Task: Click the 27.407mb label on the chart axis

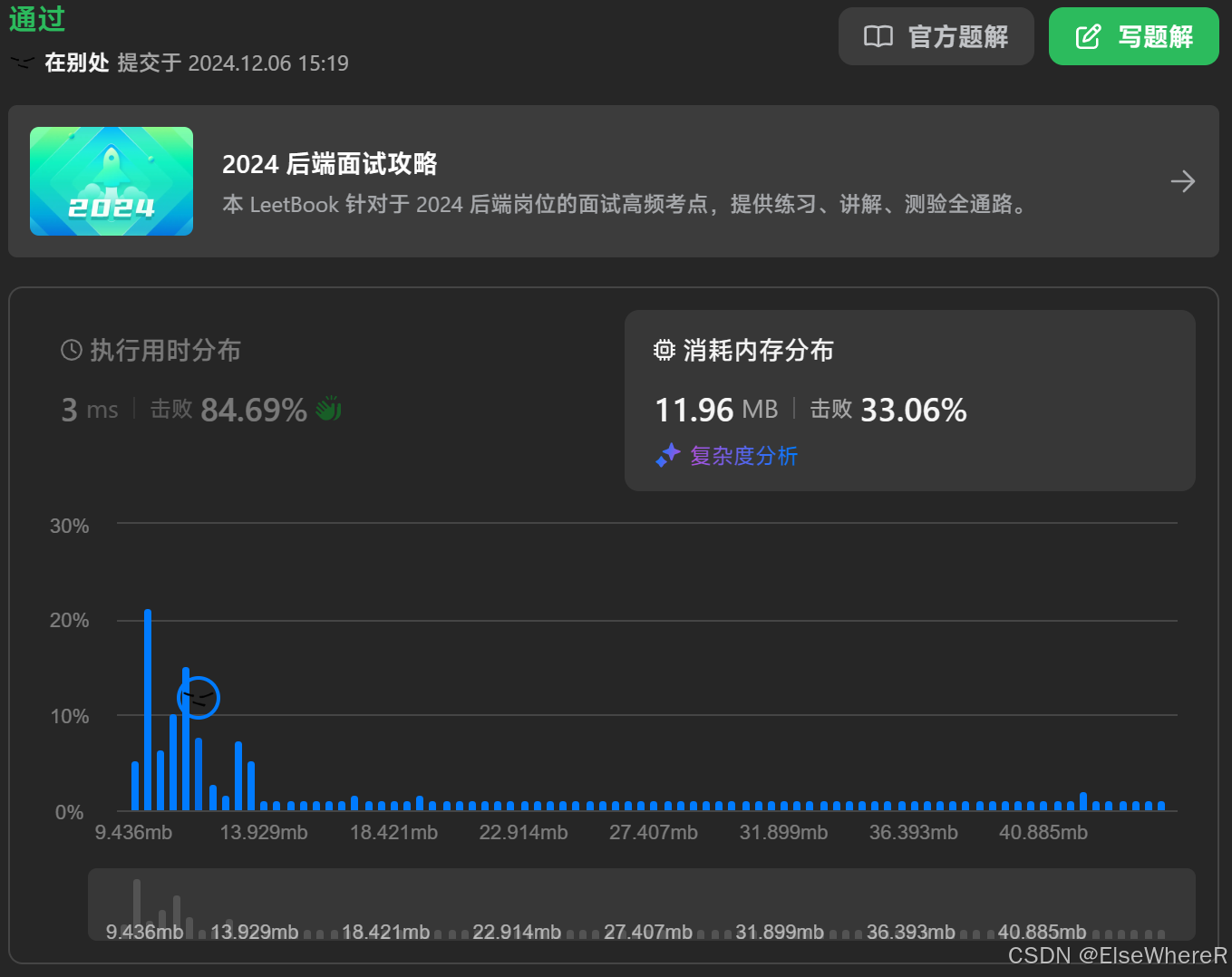Action: coord(654,832)
